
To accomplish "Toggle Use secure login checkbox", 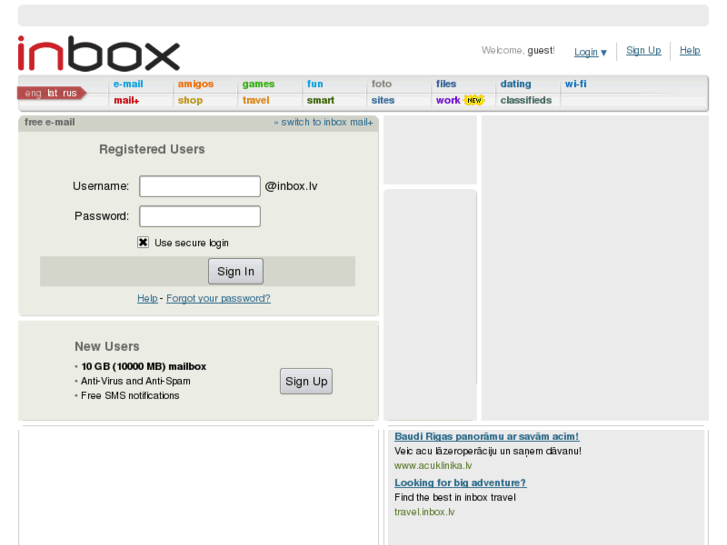I will 143,242.
